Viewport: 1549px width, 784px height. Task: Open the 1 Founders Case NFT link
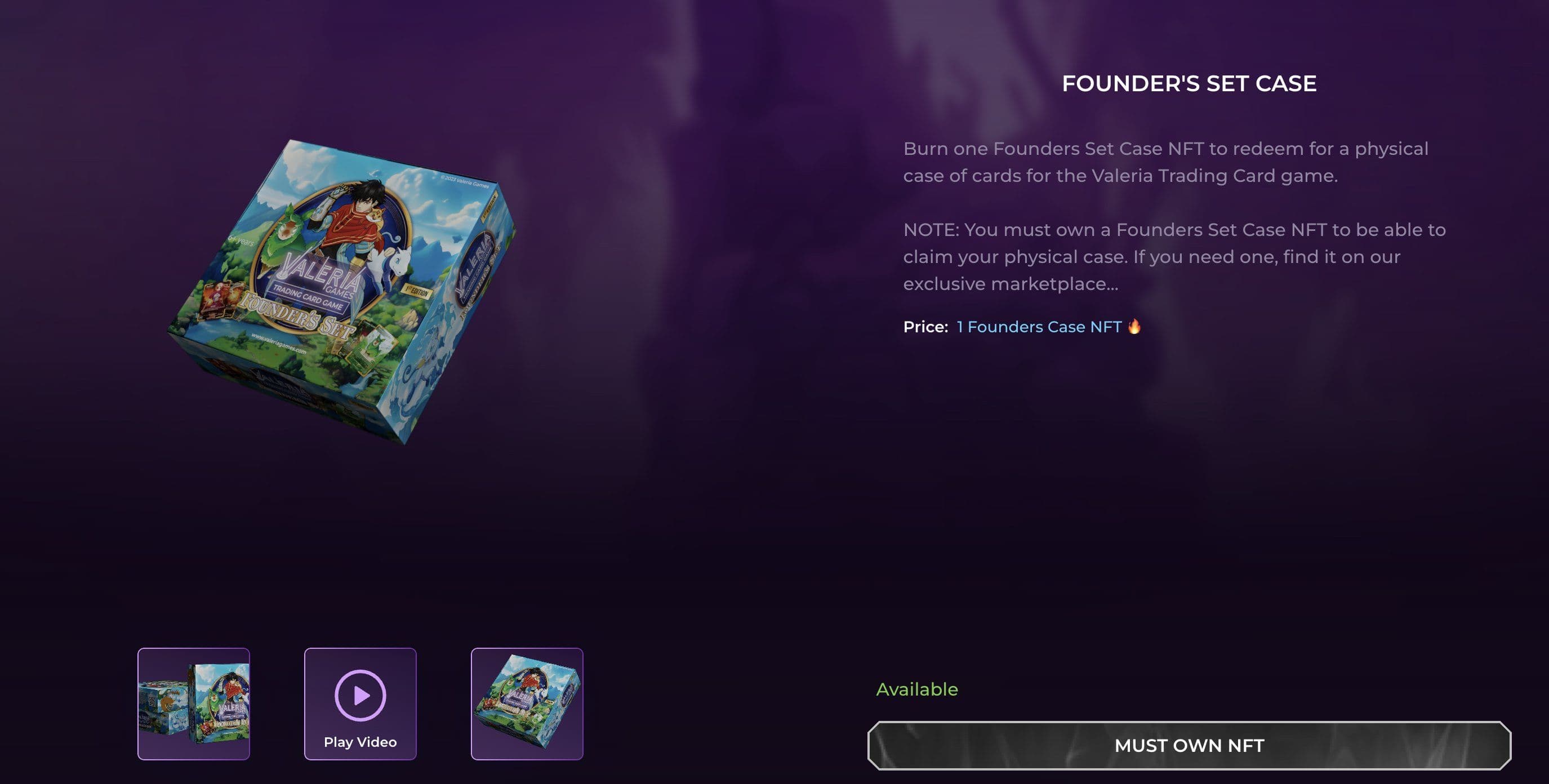pyautogui.click(x=1039, y=327)
